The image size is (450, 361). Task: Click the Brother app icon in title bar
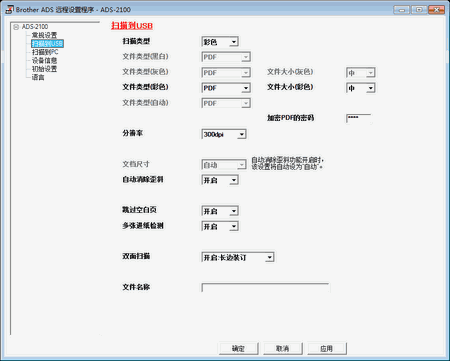[x=9, y=9]
